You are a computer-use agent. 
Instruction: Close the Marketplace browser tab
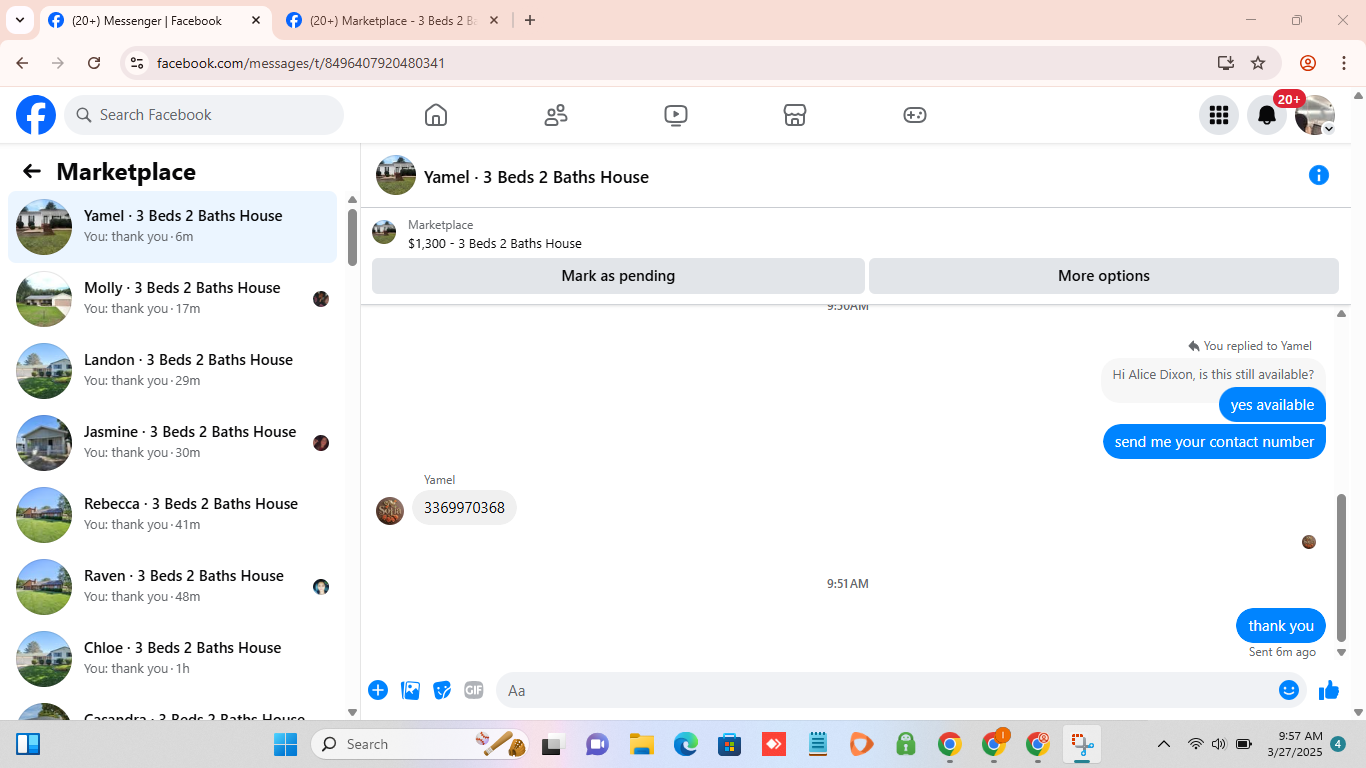point(494,20)
